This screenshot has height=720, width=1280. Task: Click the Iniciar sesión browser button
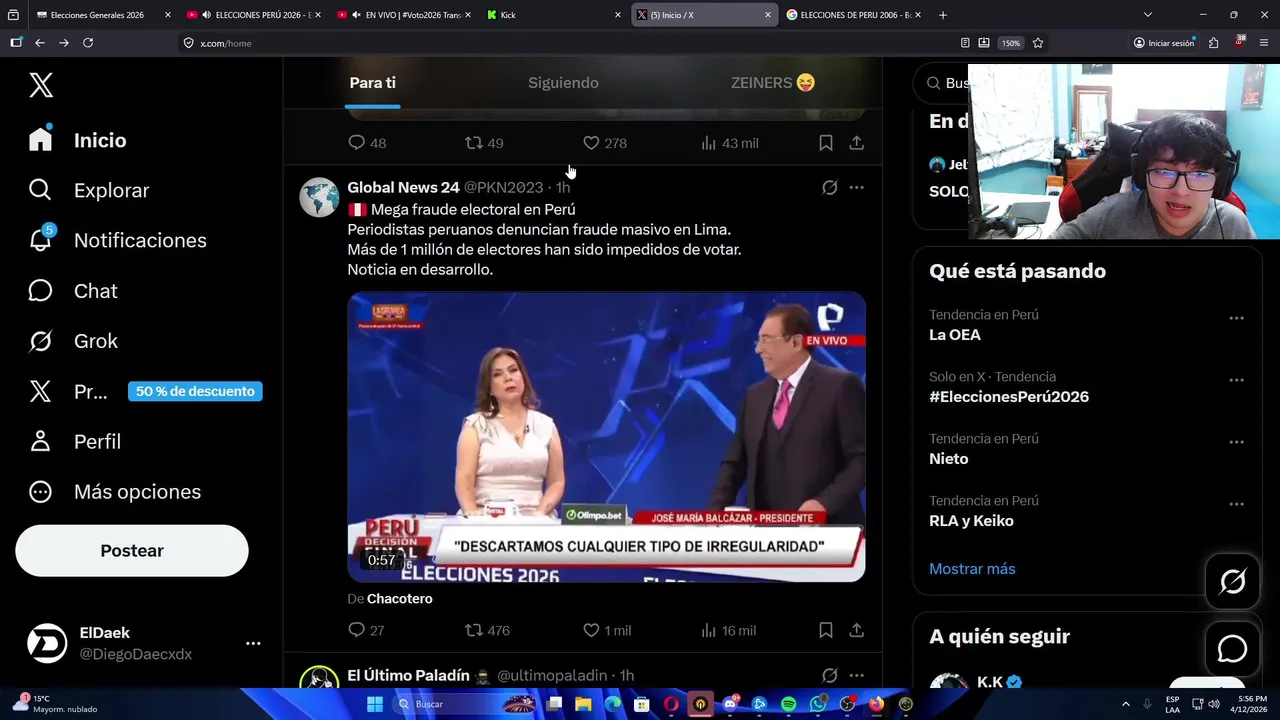pyautogui.click(x=1164, y=43)
